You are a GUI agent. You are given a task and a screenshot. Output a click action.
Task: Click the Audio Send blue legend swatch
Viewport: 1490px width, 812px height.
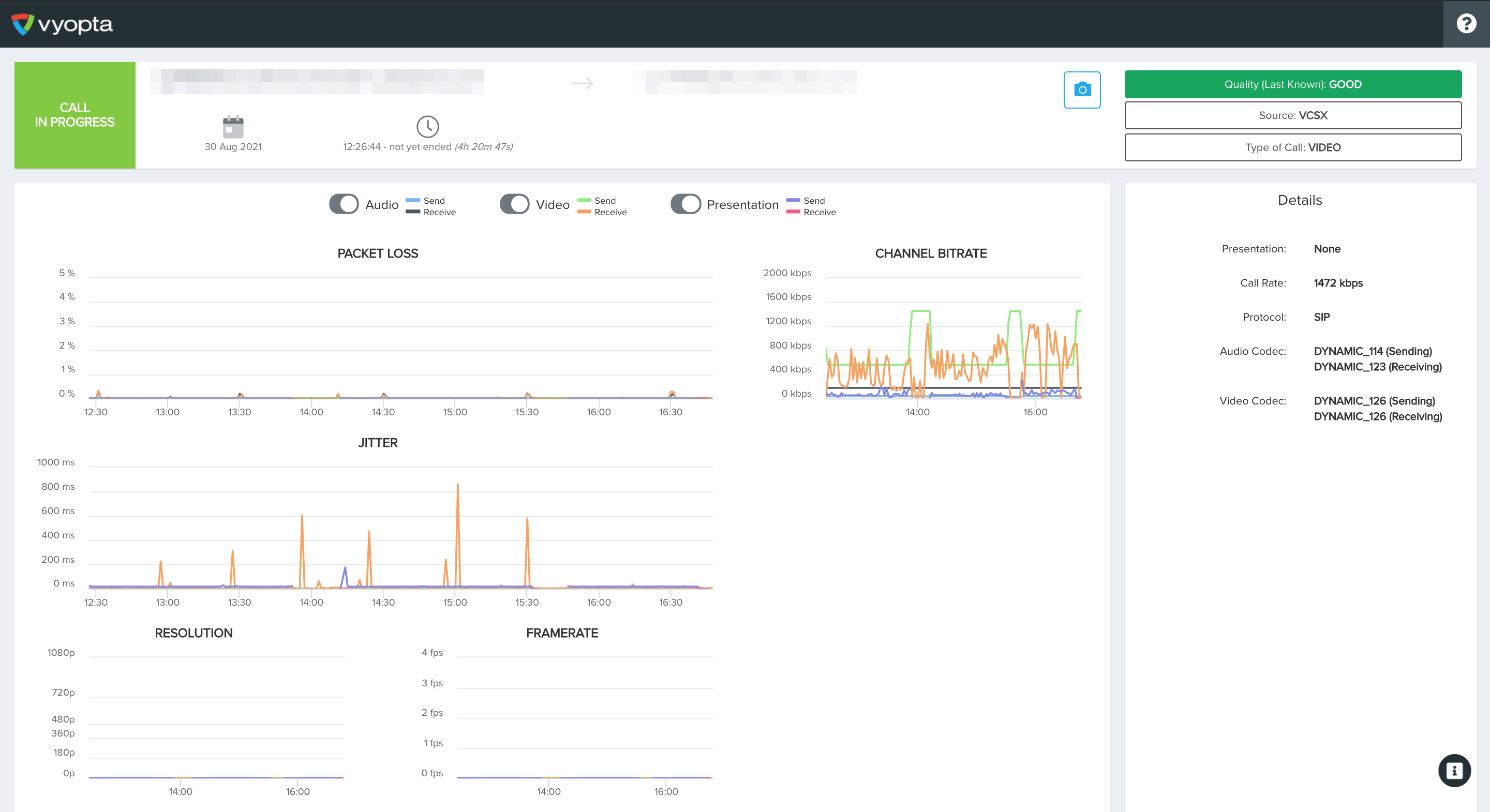click(412, 200)
